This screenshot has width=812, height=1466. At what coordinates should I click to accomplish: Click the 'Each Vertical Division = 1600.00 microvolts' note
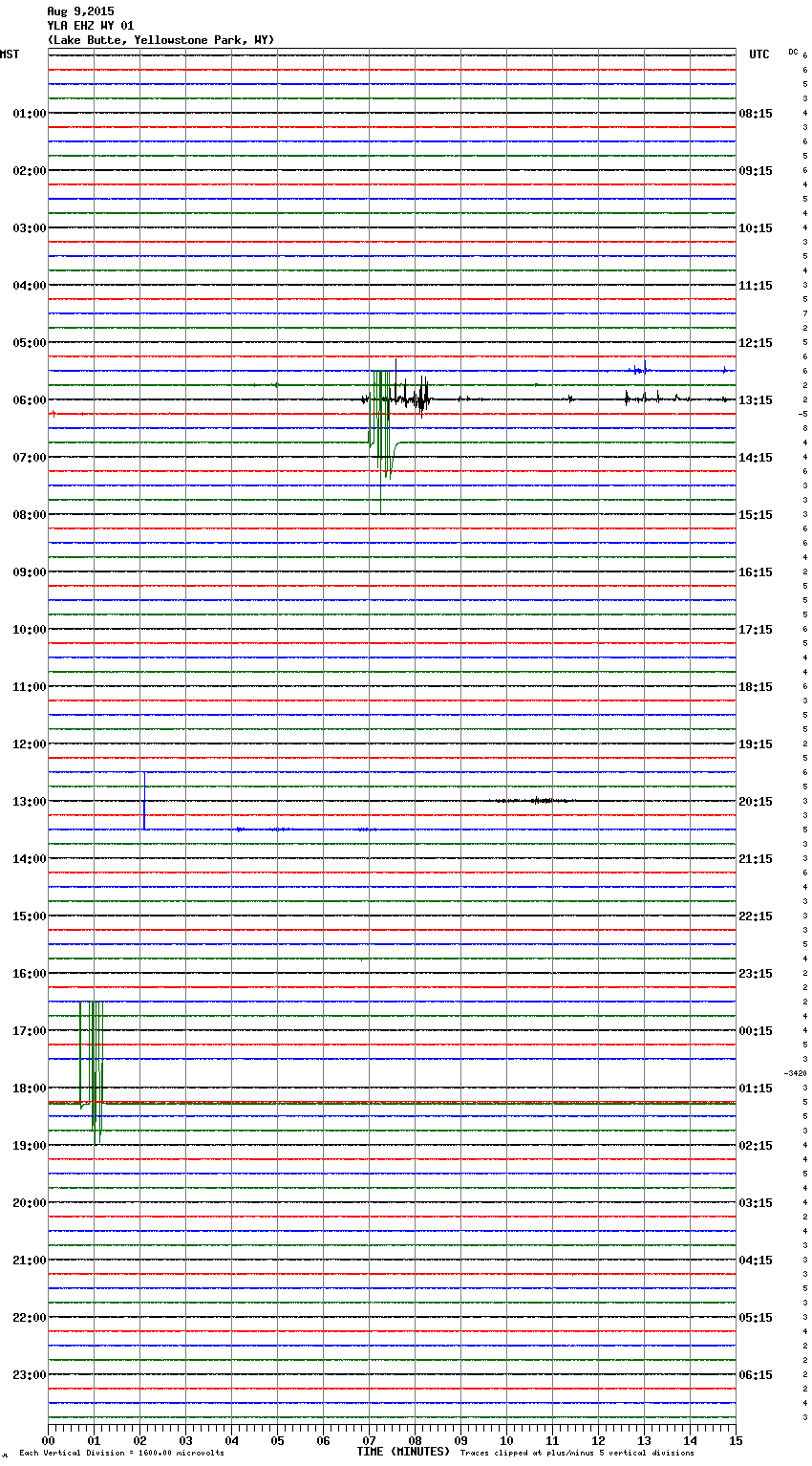tap(121, 1453)
